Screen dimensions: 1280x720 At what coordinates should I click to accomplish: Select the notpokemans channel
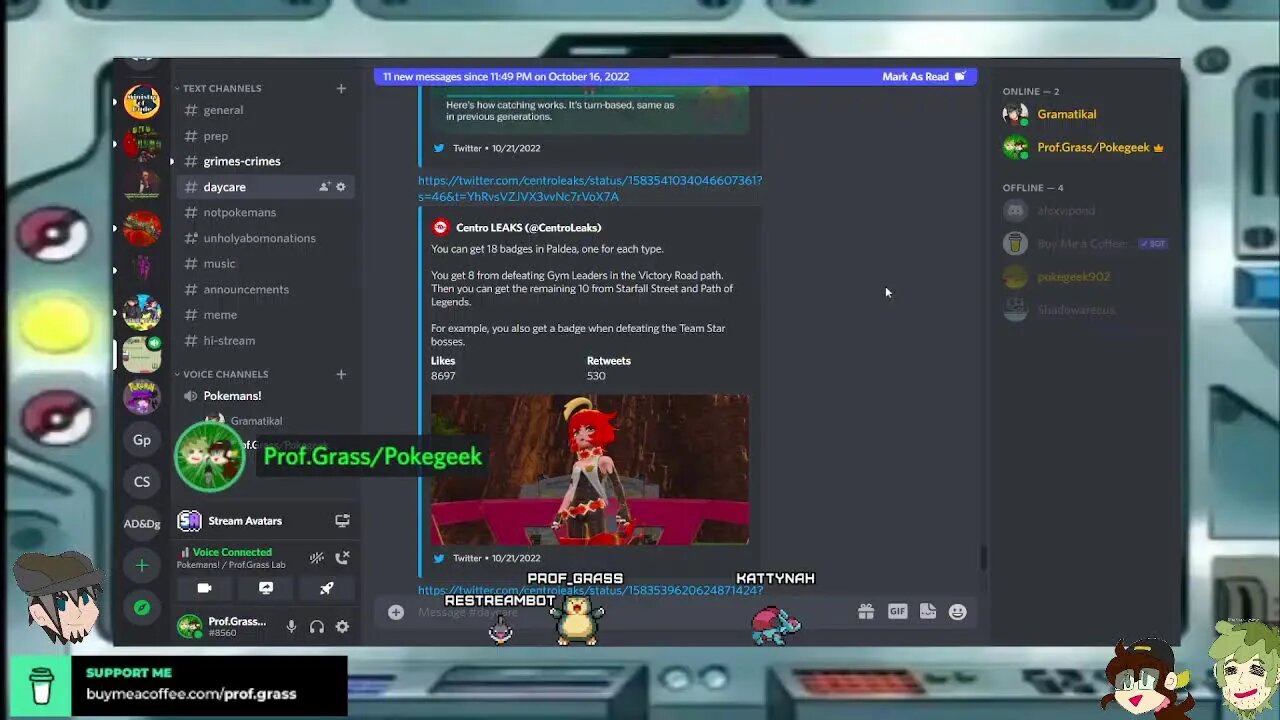pos(265,212)
